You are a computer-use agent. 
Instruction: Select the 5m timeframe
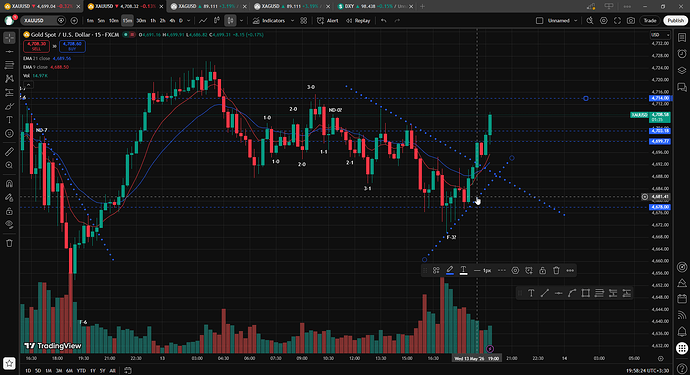click(101, 21)
